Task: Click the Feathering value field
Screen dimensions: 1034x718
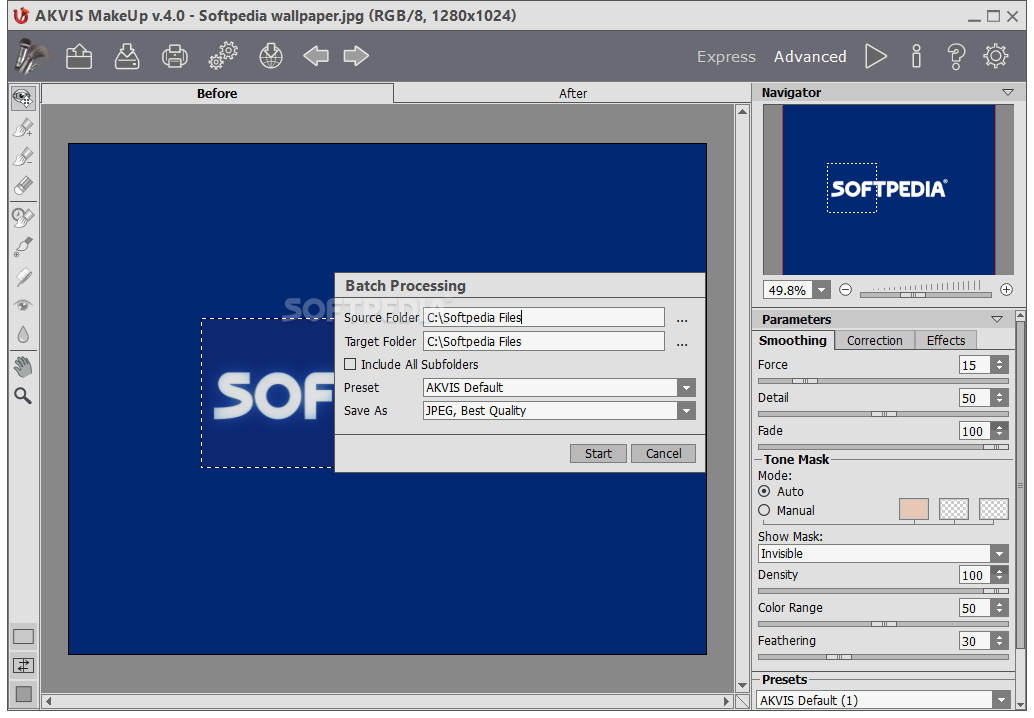Action: (x=975, y=641)
